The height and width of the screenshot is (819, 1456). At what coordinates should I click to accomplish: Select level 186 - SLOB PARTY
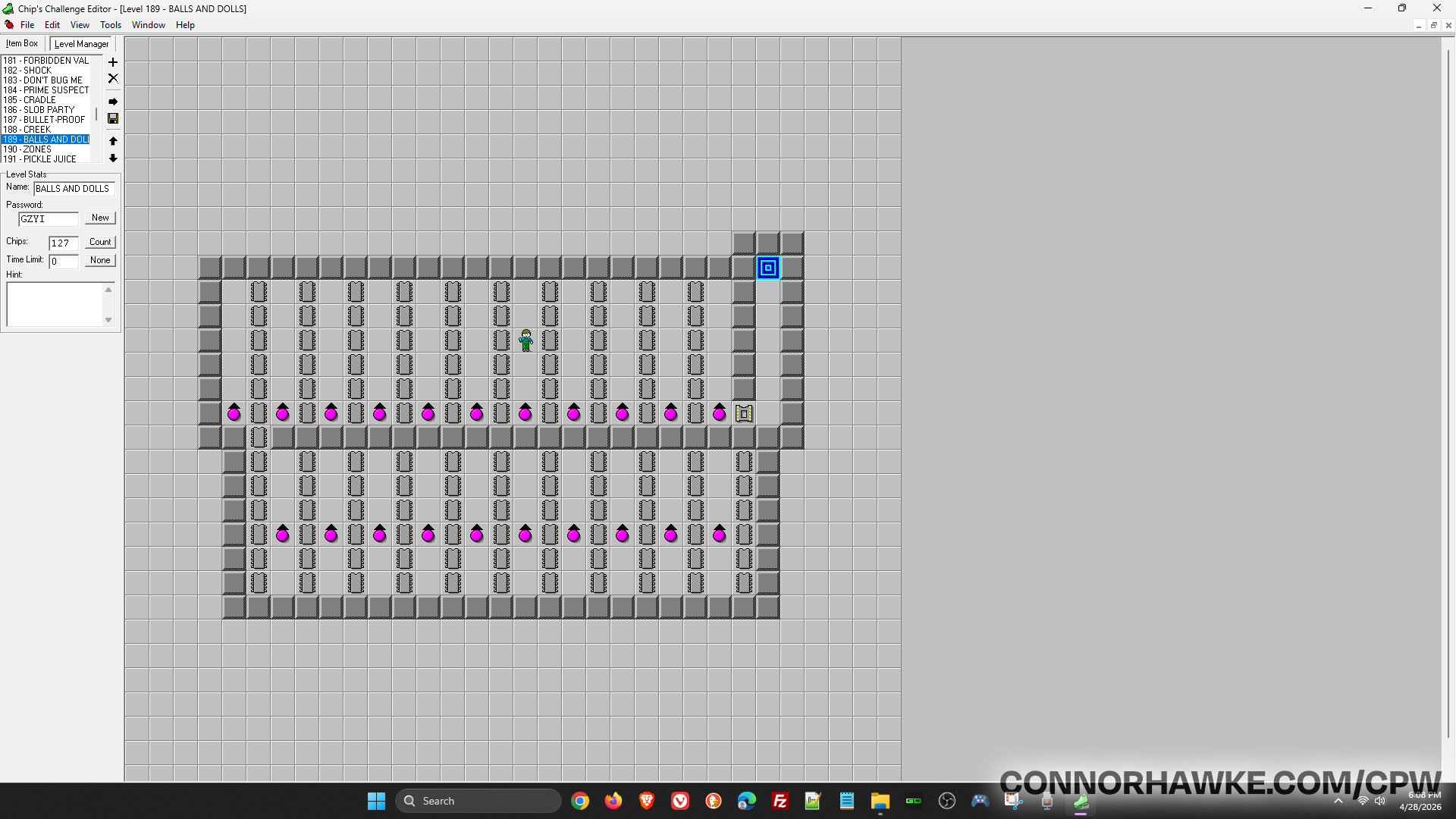click(x=45, y=110)
